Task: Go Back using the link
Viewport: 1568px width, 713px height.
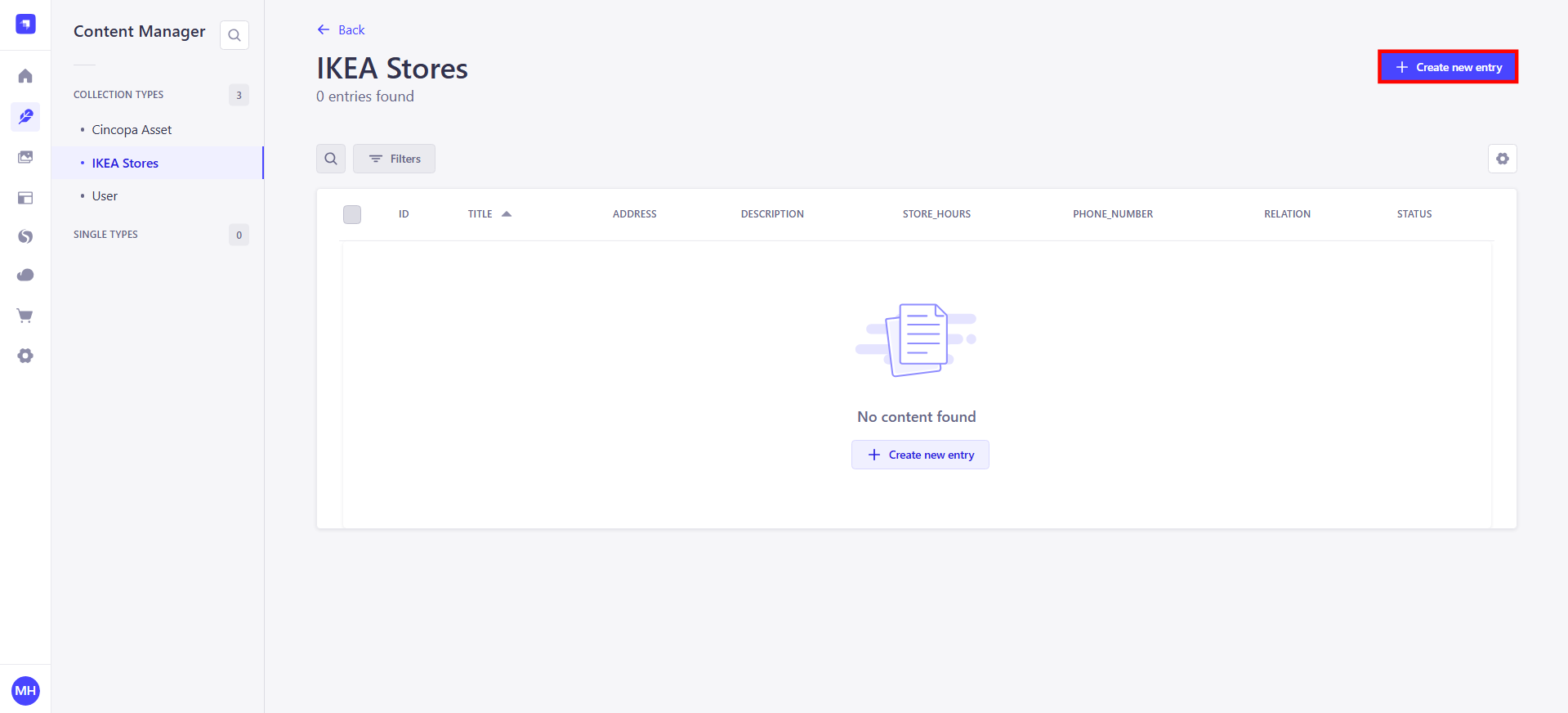Action: [x=341, y=30]
